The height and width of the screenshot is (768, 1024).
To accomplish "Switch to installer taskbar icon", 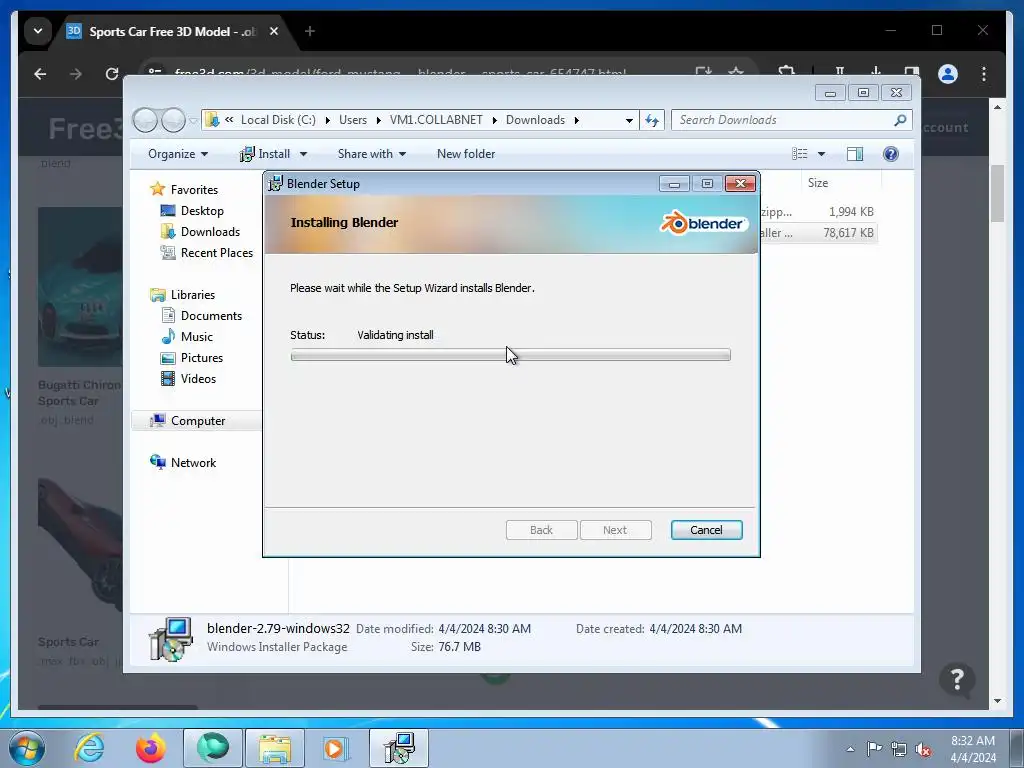I will (399, 748).
